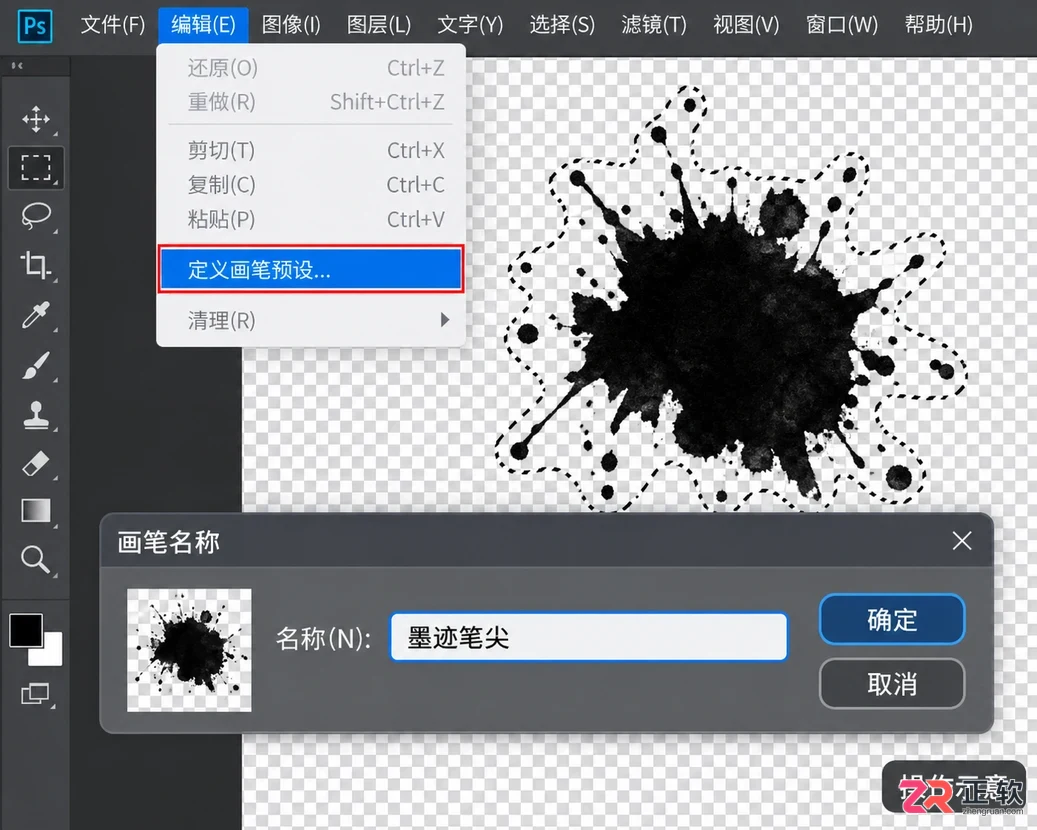1037x830 pixels.
Task: Choose 定义画笔预设... menu entry
Action: 311,269
